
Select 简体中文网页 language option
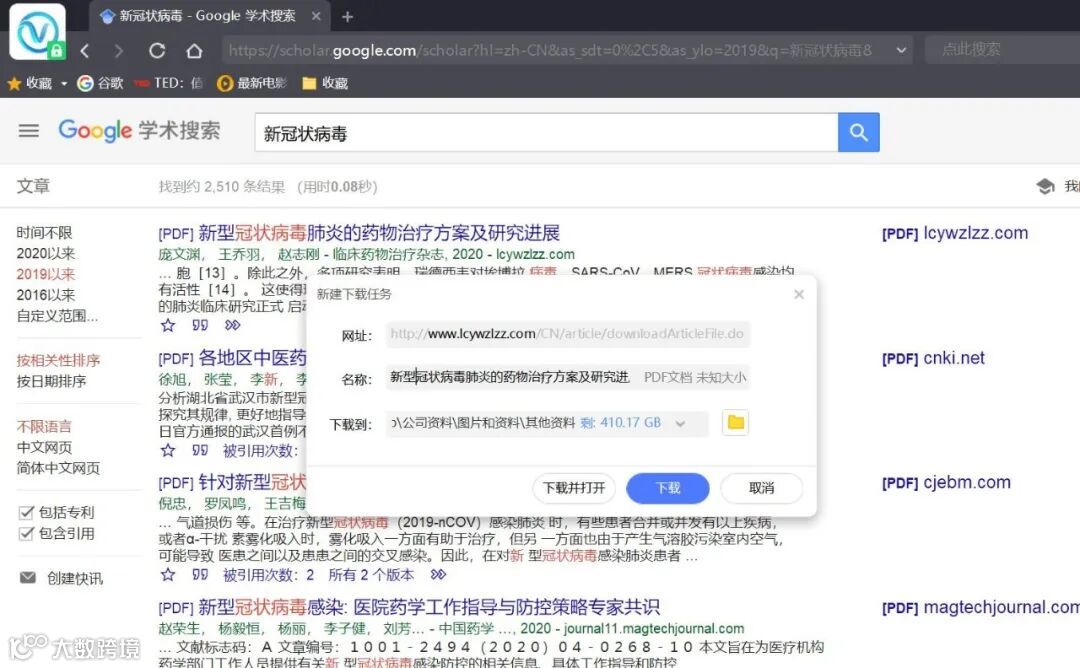[59, 468]
